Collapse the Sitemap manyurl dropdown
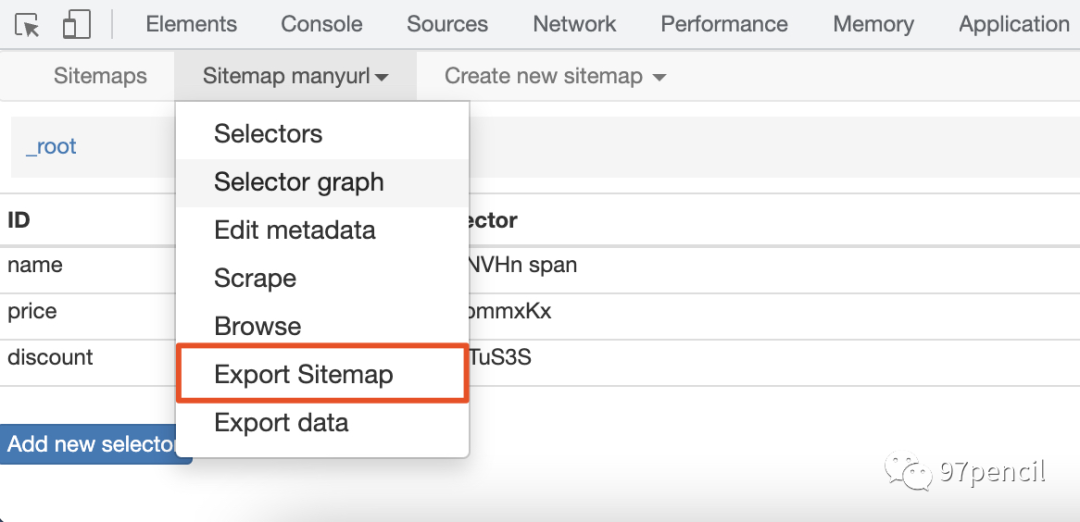This screenshot has height=522, width=1080. [295, 76]
